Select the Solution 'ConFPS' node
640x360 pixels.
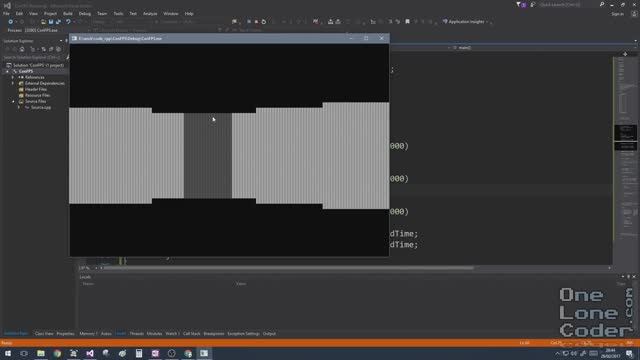(38, 65)
